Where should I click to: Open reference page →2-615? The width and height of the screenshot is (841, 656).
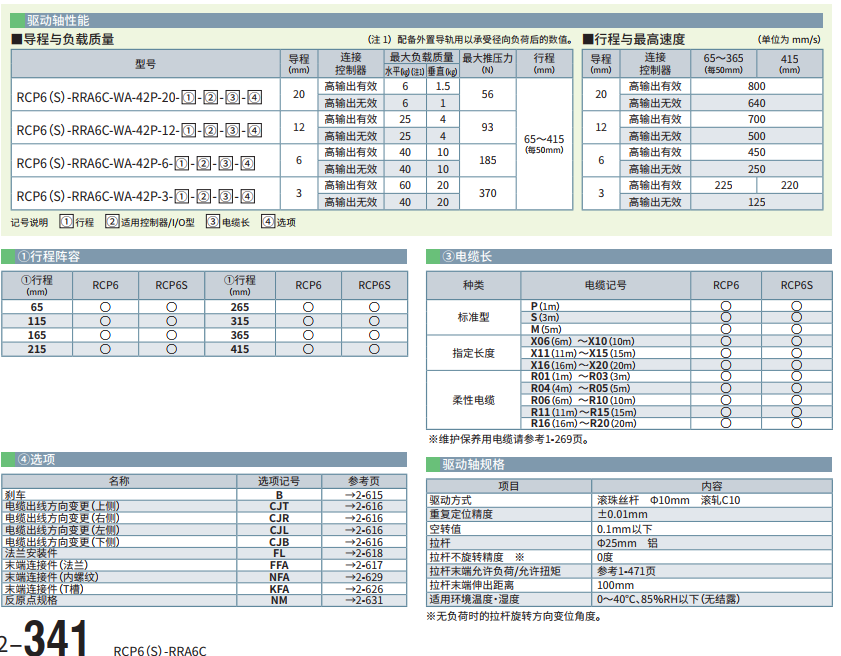pos(364,495)
